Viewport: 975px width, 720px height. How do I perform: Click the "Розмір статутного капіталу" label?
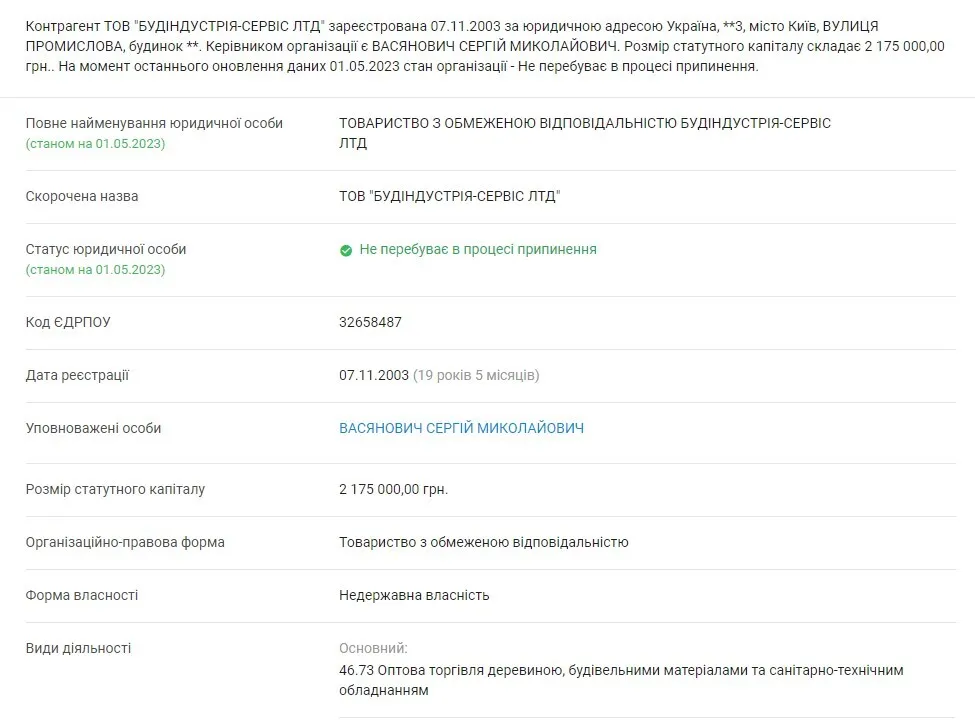pos(115,489)
